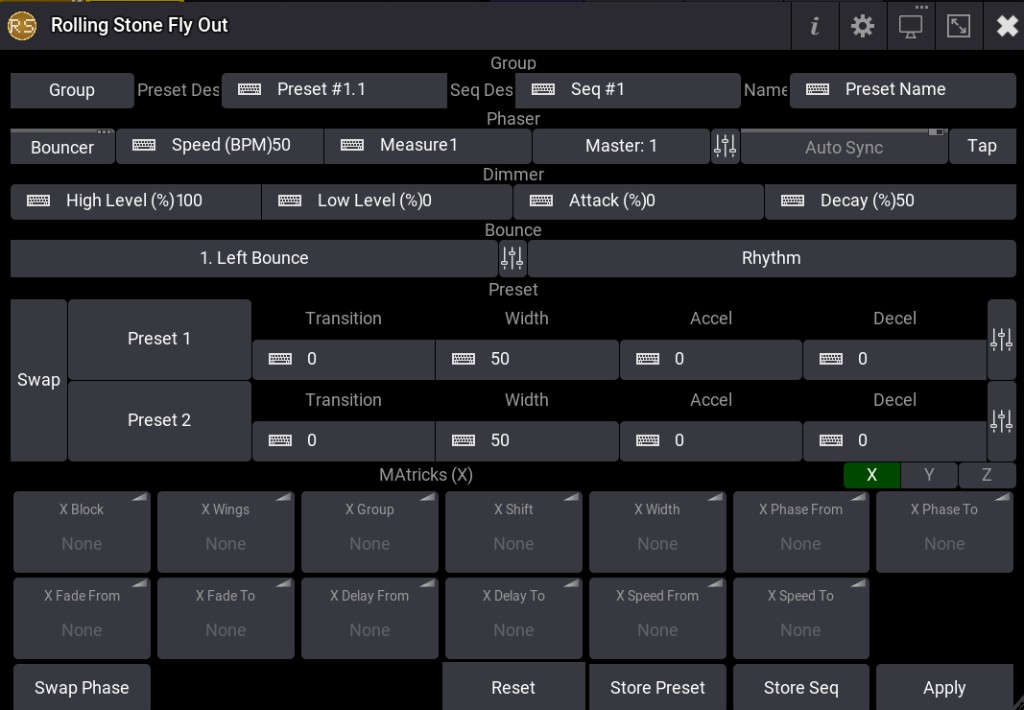
Task: Open the X Shift dropdown
Action: point(513,532)
